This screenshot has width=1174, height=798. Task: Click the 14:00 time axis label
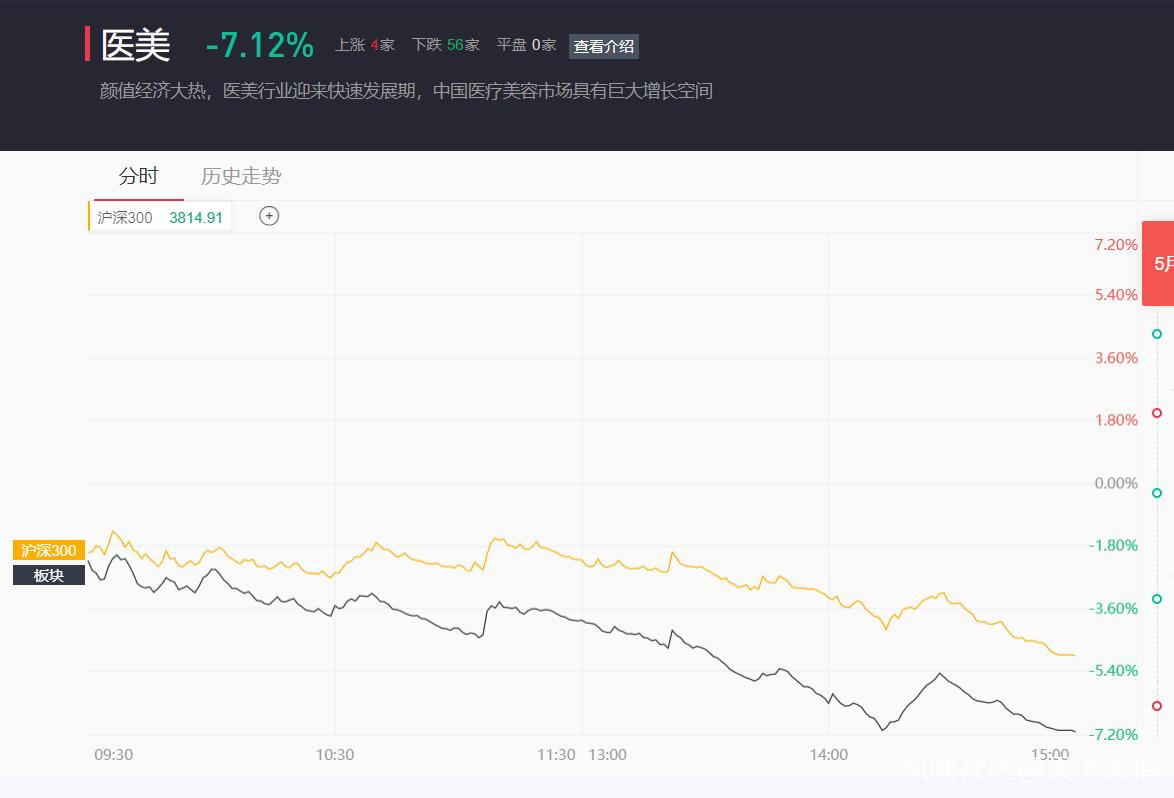click(x=829, y=755)
